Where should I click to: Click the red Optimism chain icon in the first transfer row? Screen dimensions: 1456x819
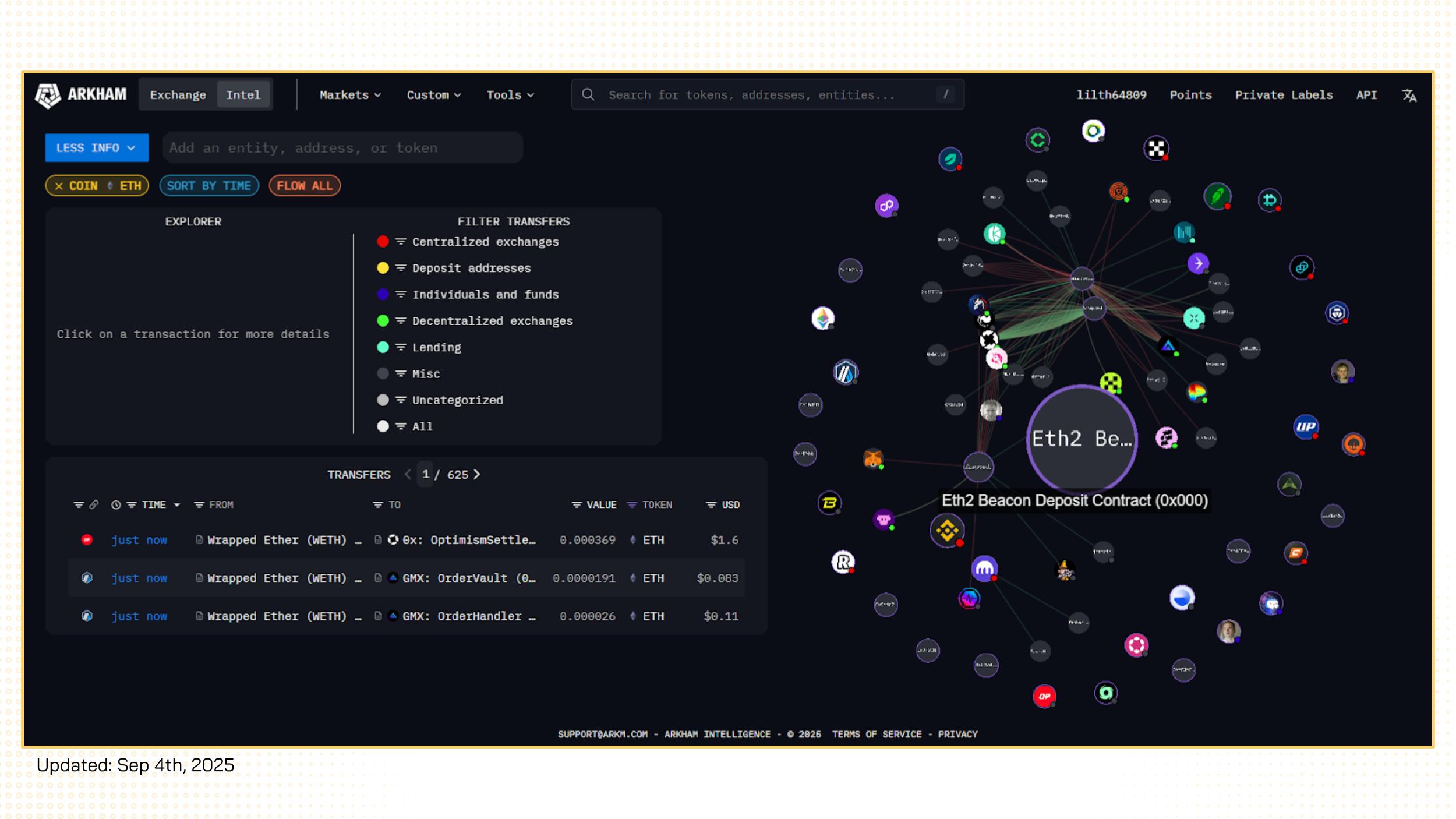pyautogui.click(x=87, y=540)
